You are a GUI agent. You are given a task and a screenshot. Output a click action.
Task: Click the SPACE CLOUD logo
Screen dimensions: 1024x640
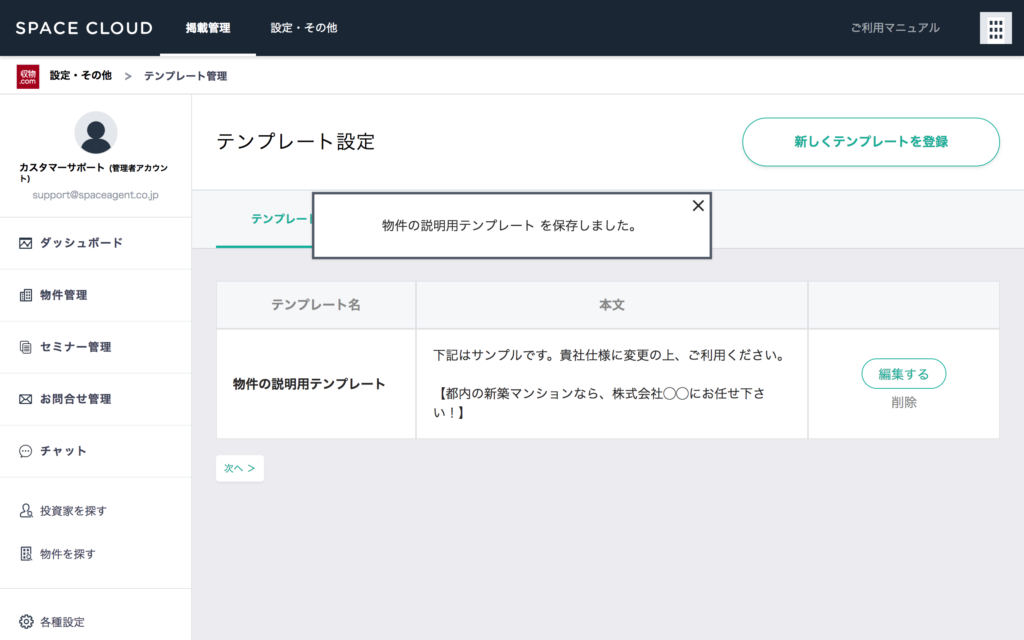click(x=84, y=28)
